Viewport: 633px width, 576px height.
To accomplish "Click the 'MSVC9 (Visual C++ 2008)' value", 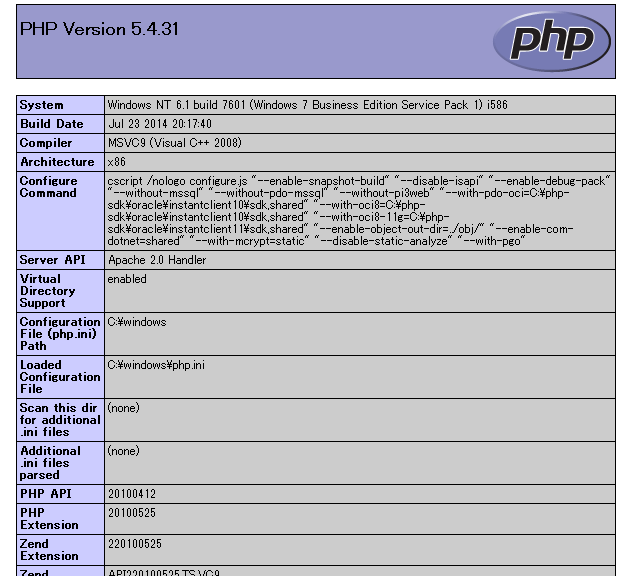I will 174,143.
